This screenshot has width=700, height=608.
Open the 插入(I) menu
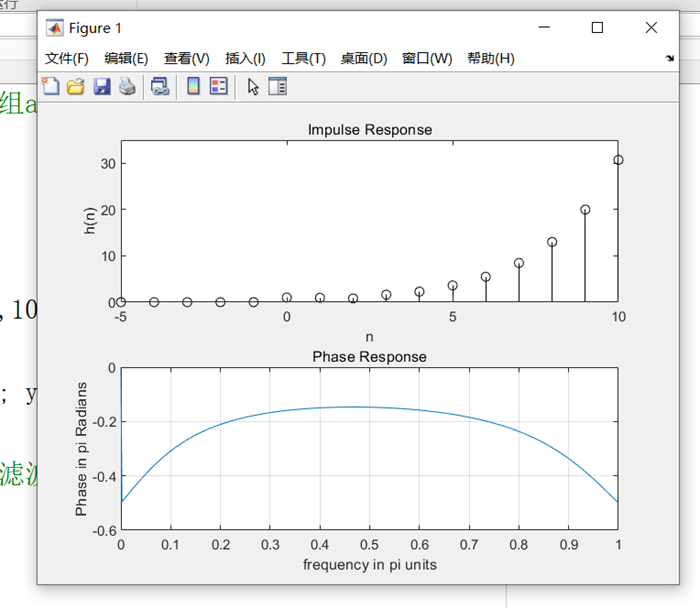click(x=245, y=58)
